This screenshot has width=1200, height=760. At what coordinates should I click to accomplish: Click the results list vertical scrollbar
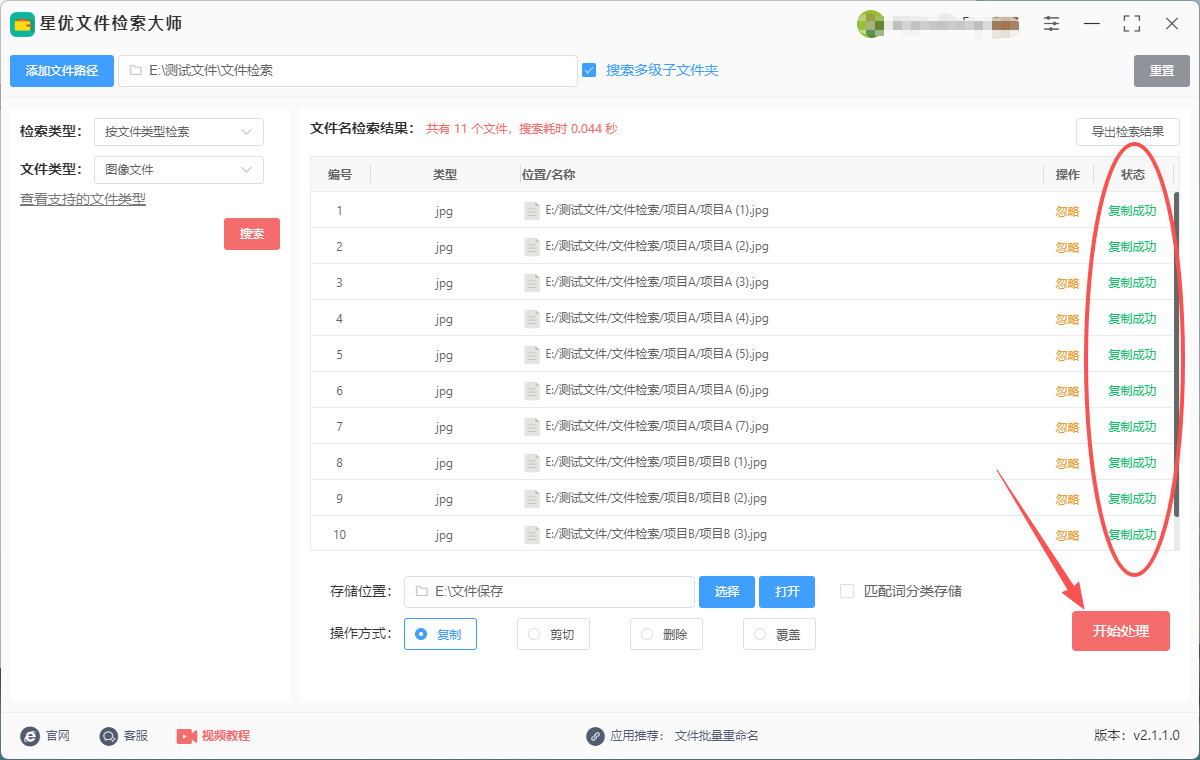(1176, 300)
